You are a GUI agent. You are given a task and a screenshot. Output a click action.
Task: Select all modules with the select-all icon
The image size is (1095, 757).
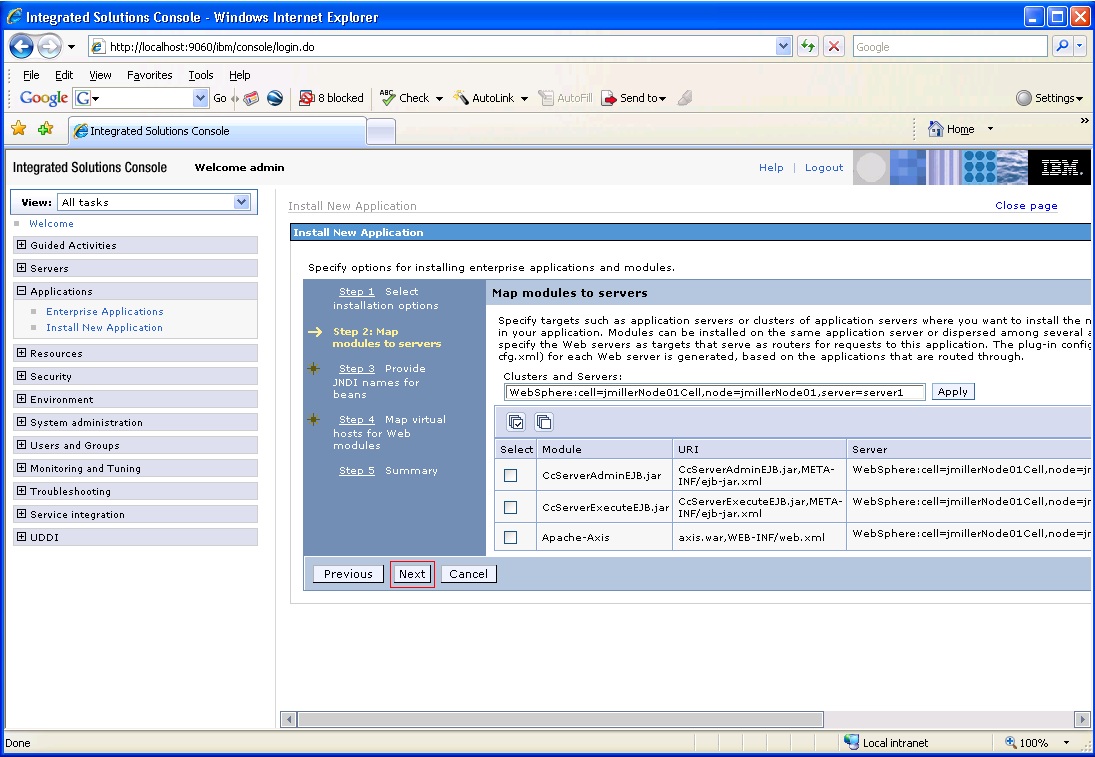[515, 421]
